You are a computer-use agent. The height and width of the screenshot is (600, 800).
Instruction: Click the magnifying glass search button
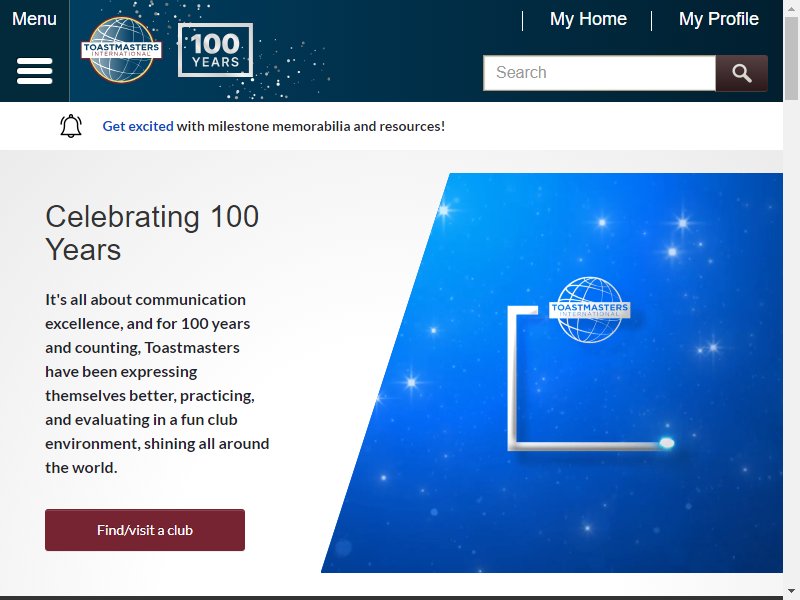(x=741, y=73)
